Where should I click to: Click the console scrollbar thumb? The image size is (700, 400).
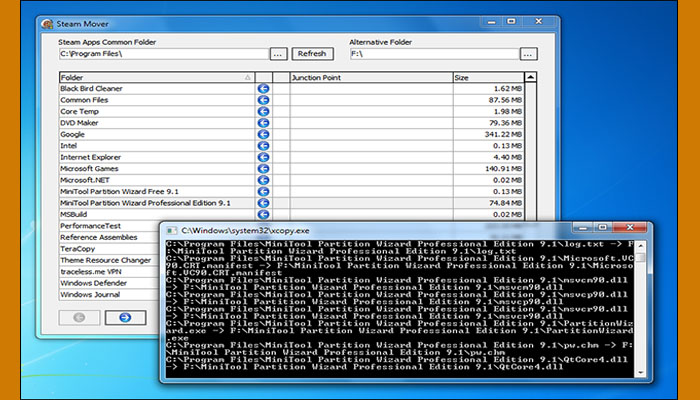641,258
